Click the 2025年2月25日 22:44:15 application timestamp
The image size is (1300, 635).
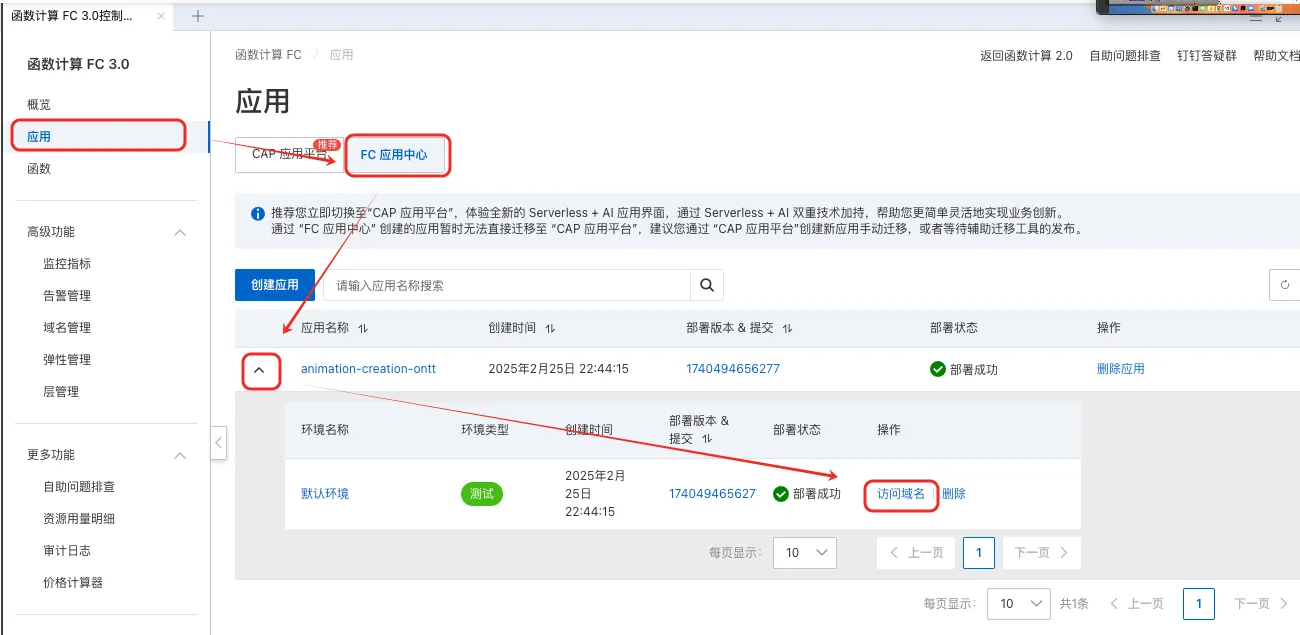558,369
